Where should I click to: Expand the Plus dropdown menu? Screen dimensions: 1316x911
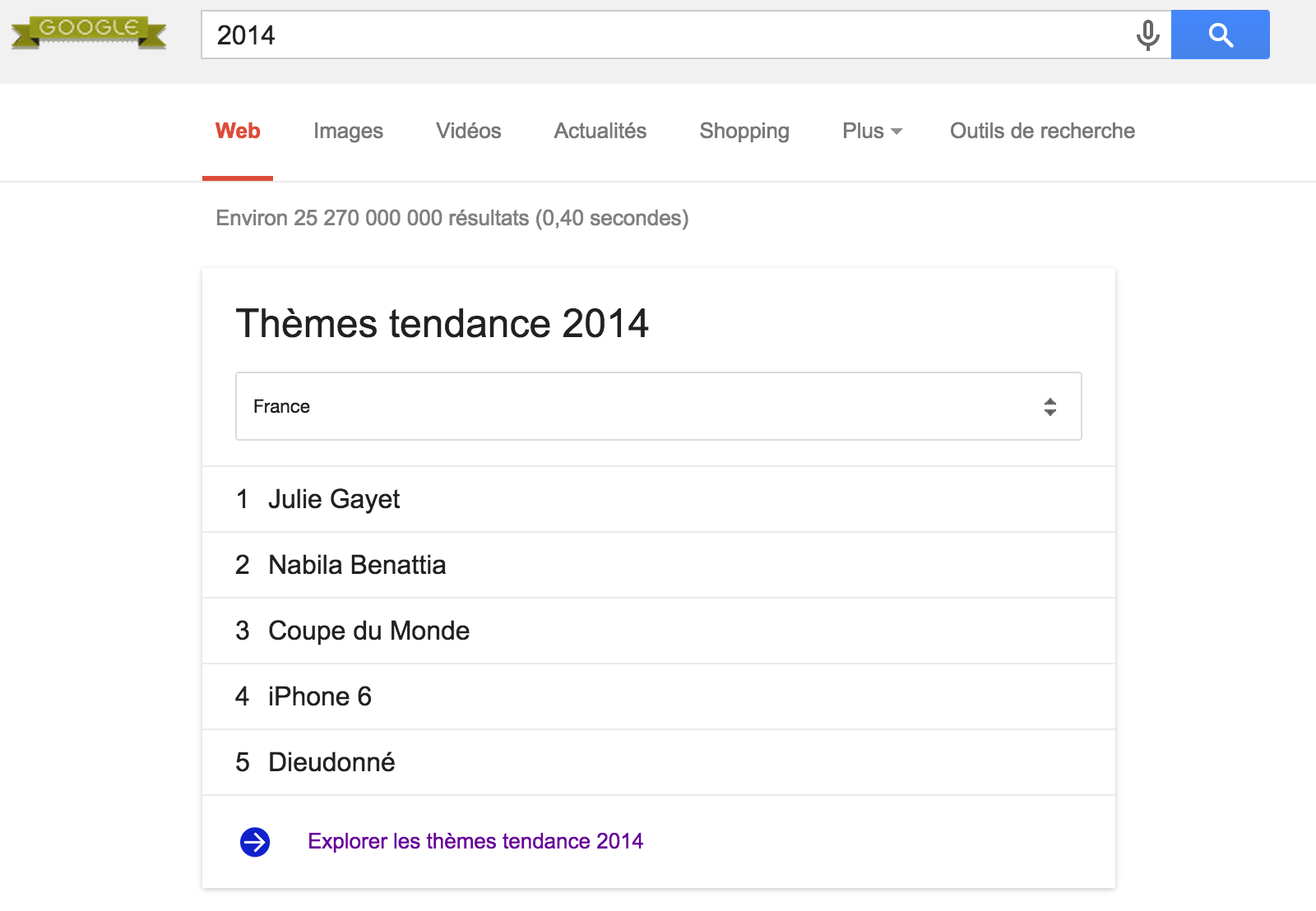[872, 132]
